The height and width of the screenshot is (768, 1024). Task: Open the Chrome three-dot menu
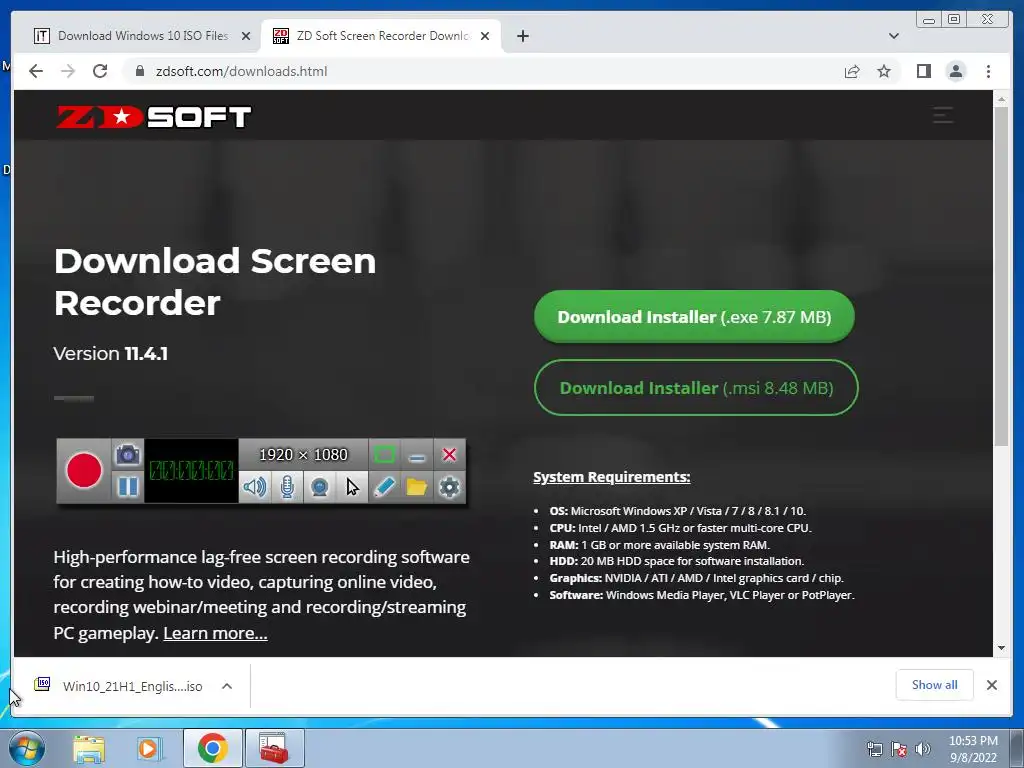tap(989, 71)
